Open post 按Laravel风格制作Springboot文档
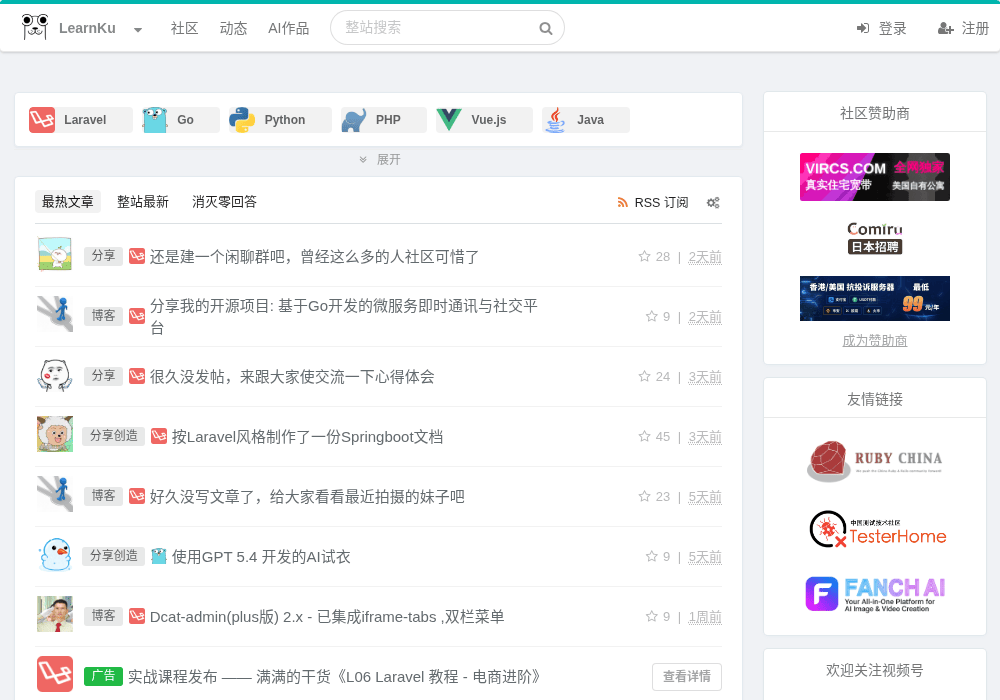The image size is (1000, 700). [x=307, y=437]
